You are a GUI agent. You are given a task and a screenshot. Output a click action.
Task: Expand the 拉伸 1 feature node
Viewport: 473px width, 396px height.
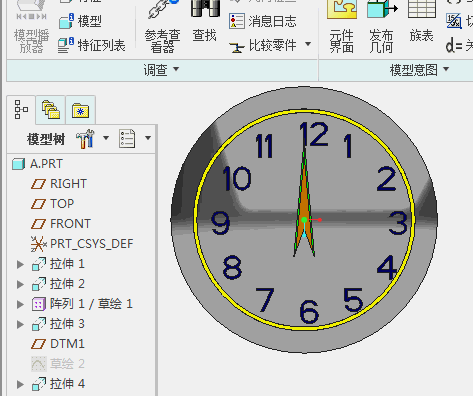[x=20, y=264]
